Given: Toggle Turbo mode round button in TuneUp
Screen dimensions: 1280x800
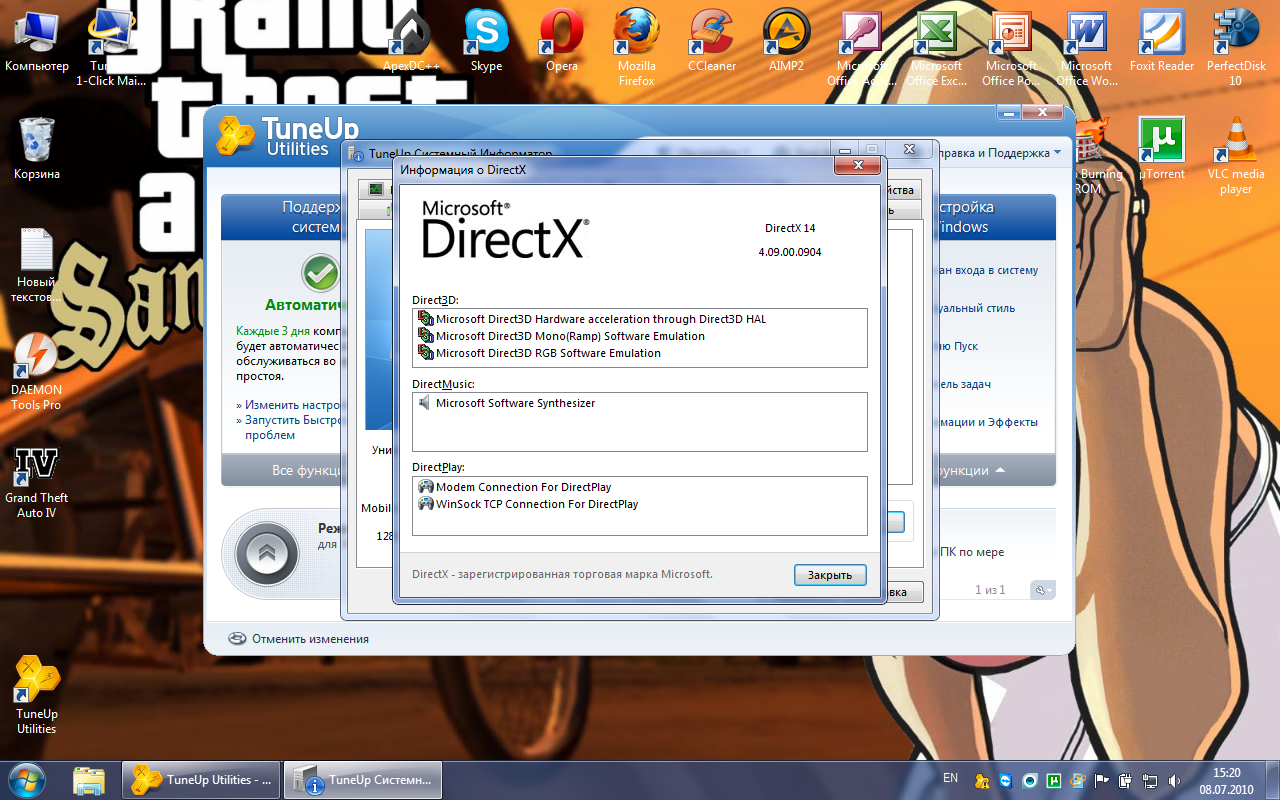Looking at the screenshot, I should pos(267,553).
